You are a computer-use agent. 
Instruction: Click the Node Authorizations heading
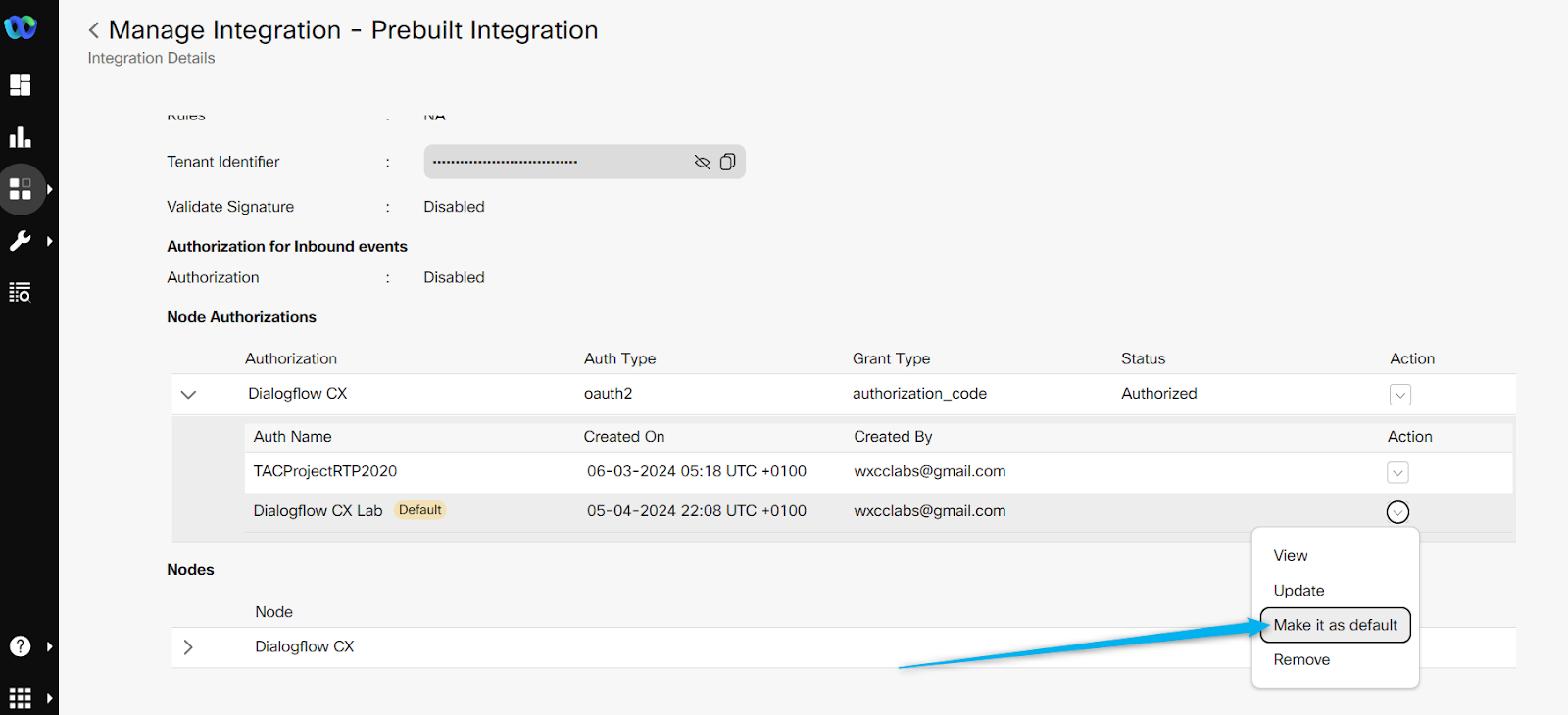(241, 317)
